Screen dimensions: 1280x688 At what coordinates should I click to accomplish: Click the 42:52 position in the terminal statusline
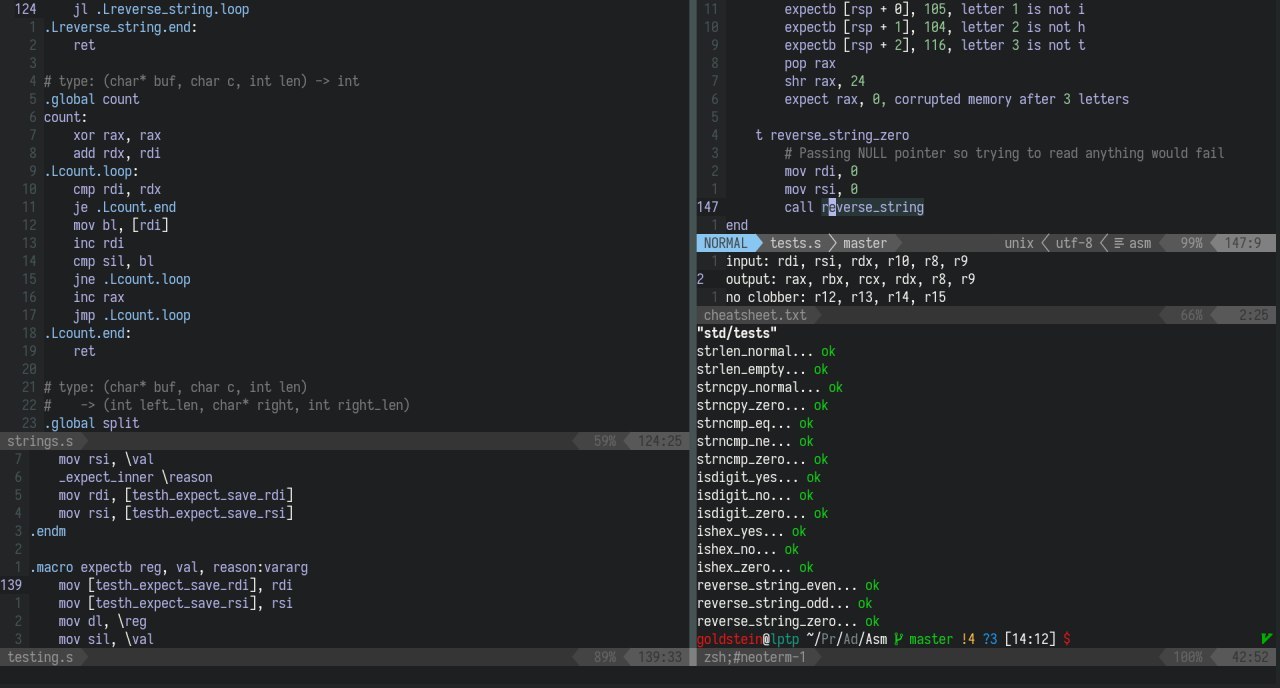(1249, 657)
